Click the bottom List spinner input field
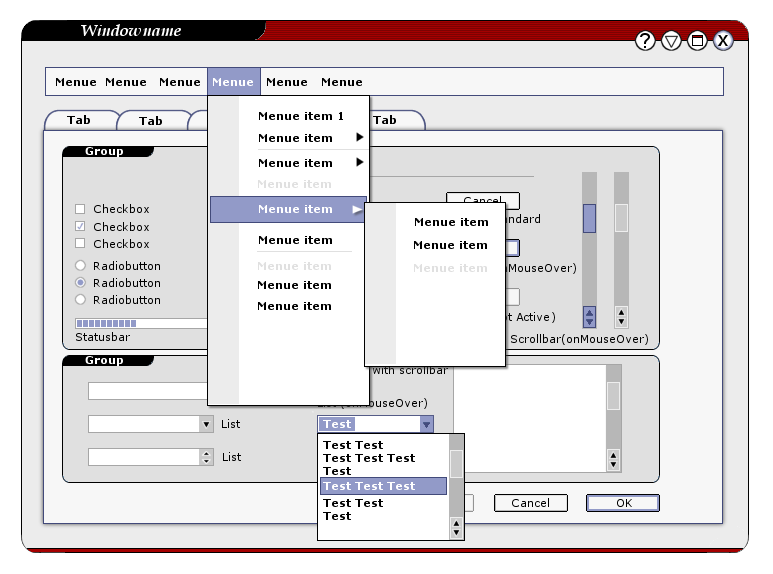Viewport: 773px width, 574px height. click(x=144, y=457)
